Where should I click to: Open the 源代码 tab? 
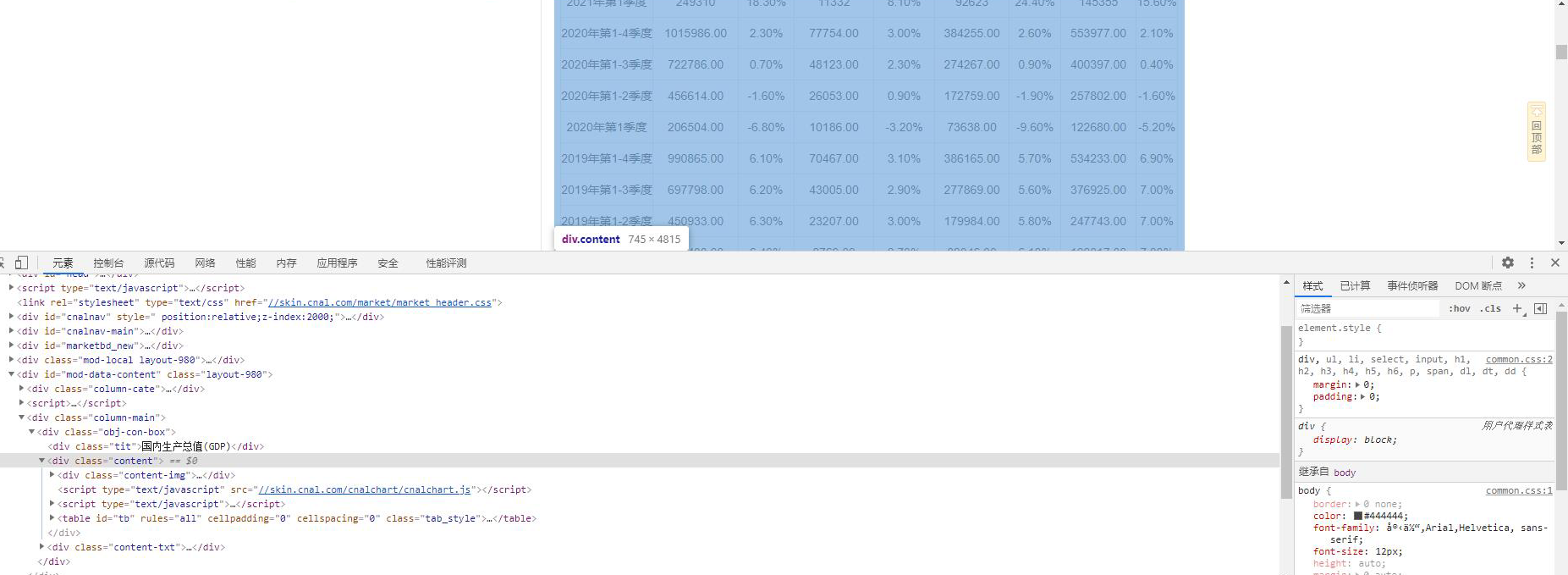(x=159, y=263)
